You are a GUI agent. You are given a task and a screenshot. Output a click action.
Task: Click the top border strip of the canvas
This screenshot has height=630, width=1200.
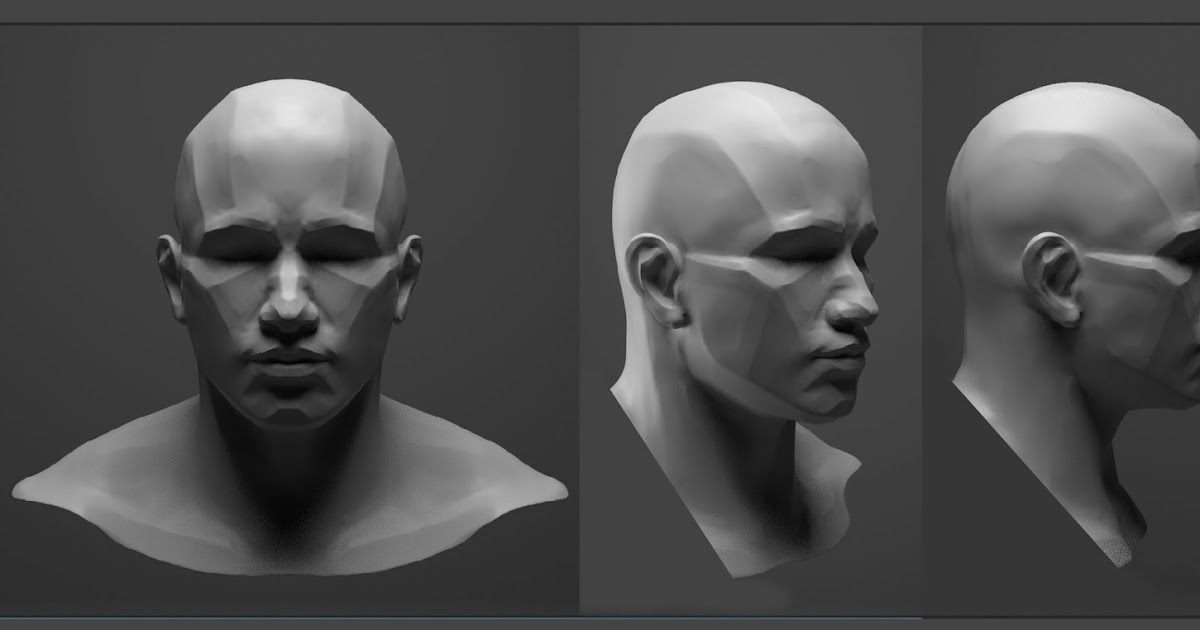point(600,12)
